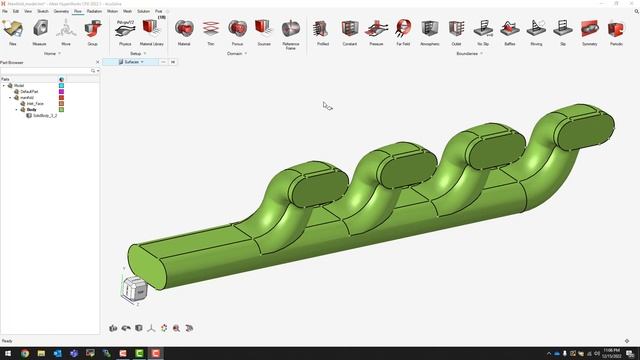Open the Edit menu

pyautogui.click(x=16, y=11)
